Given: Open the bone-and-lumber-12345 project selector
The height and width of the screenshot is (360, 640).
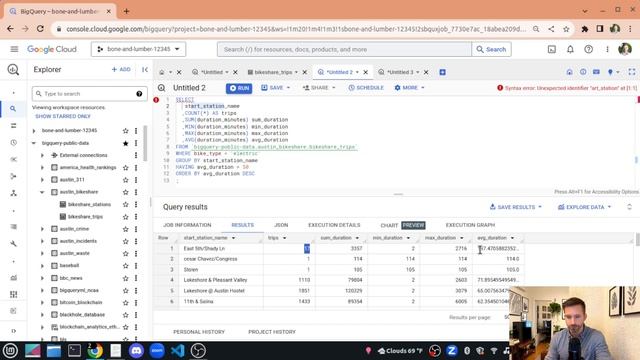Looking at the screenshot, I should [x=138, y=49].
